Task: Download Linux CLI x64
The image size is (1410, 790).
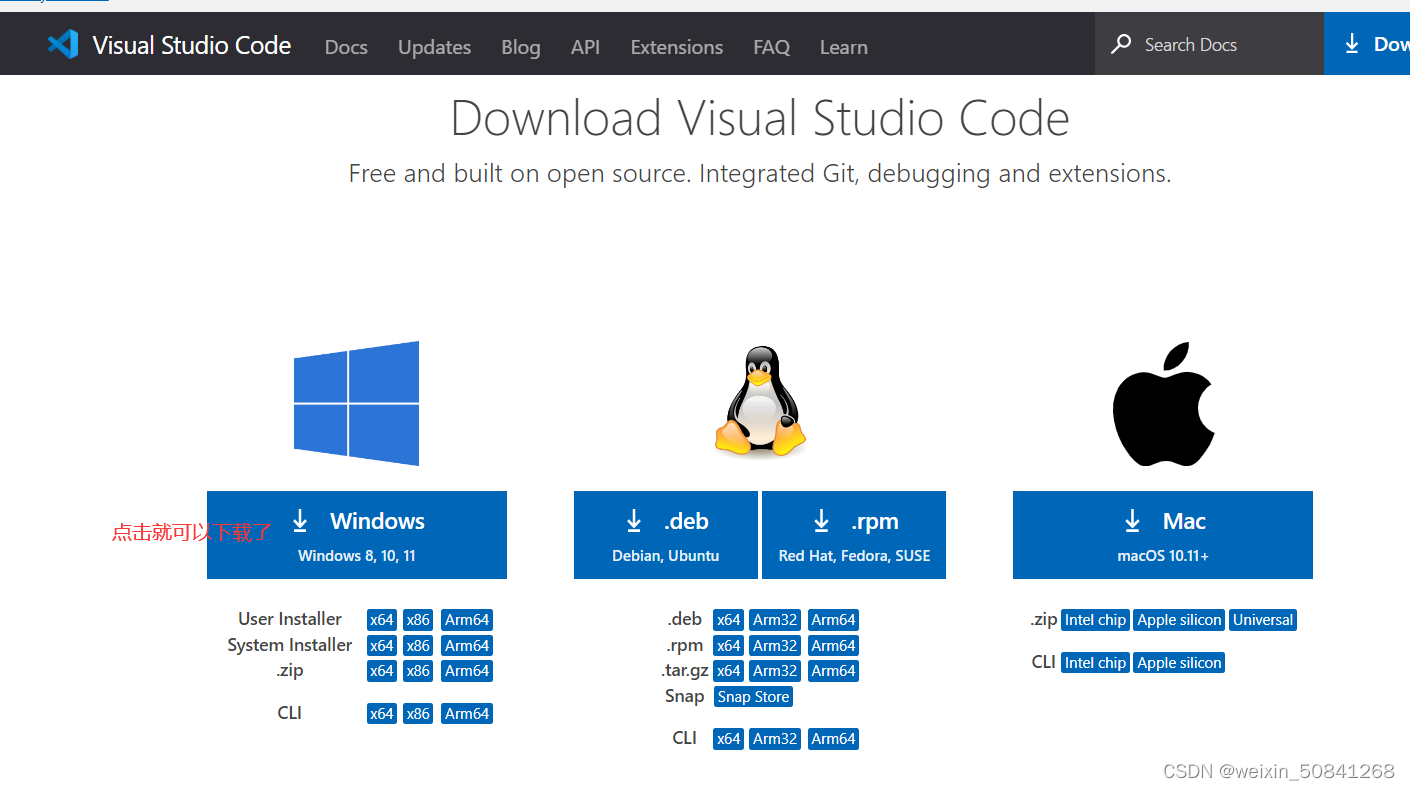Action: (x=729, y=739)
